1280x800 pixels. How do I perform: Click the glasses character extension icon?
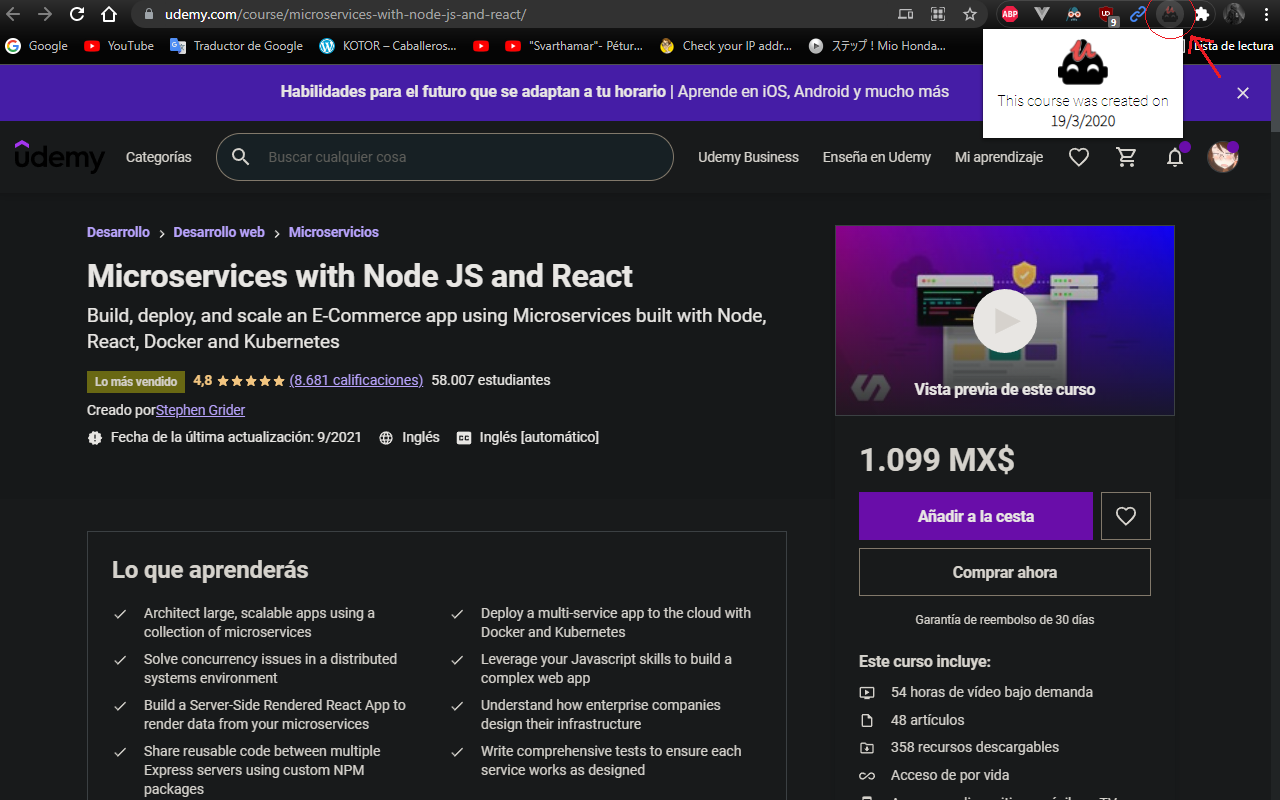(x=1074, y=14)
